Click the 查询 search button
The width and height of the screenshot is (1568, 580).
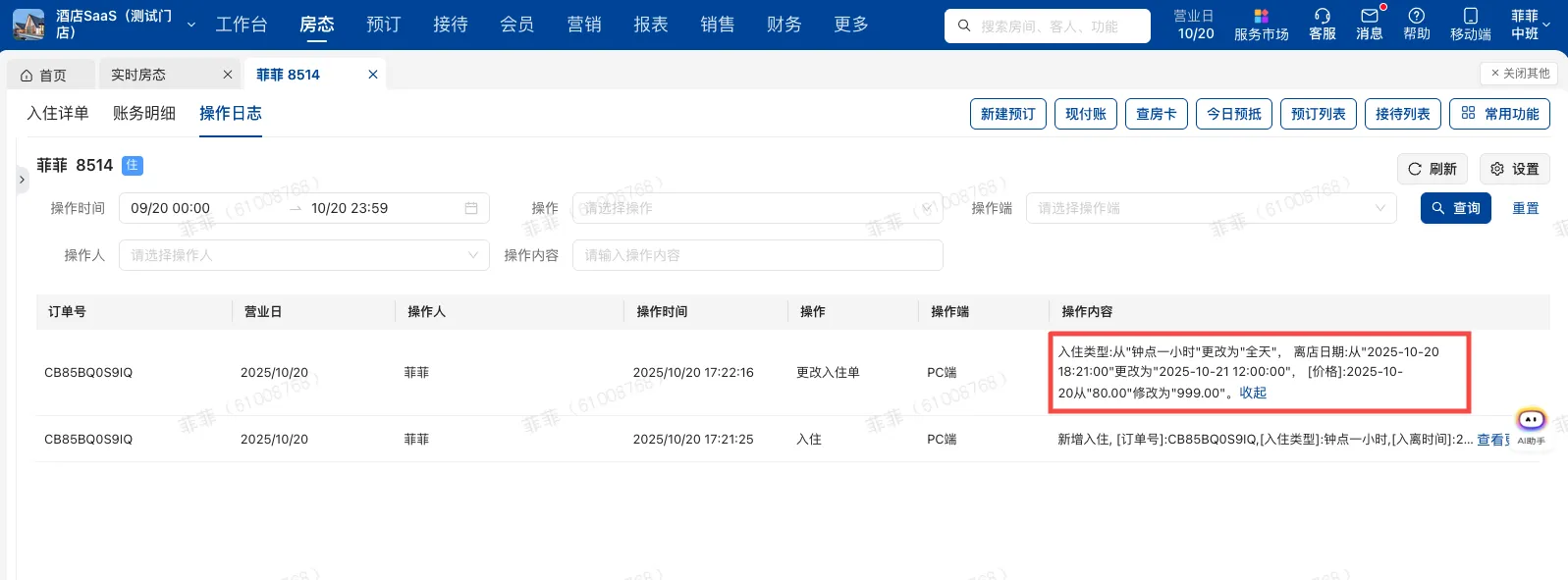click(x=1456, y=208)
